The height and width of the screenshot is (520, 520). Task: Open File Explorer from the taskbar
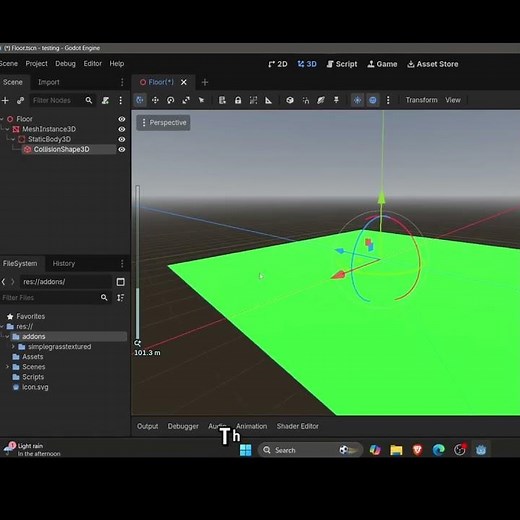396,450
